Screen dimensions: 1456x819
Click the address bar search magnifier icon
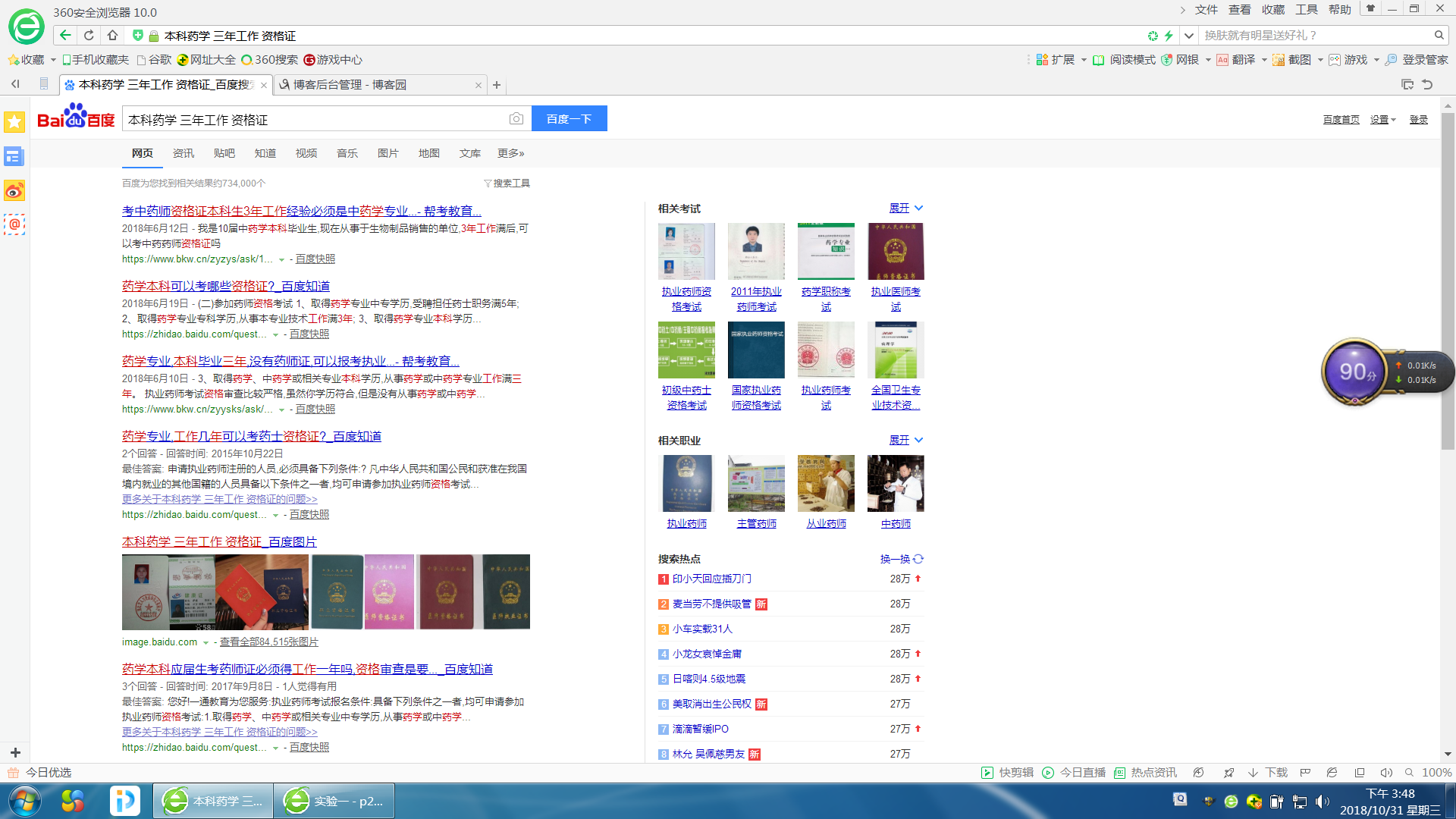pos(1439,36)
